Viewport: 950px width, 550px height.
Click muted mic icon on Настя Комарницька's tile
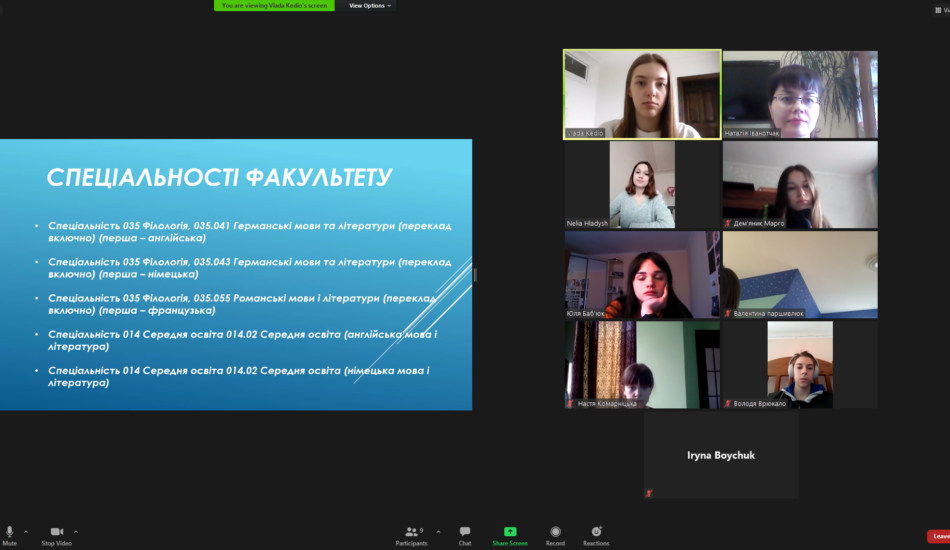pyautogui.click(x=570, y=404)
